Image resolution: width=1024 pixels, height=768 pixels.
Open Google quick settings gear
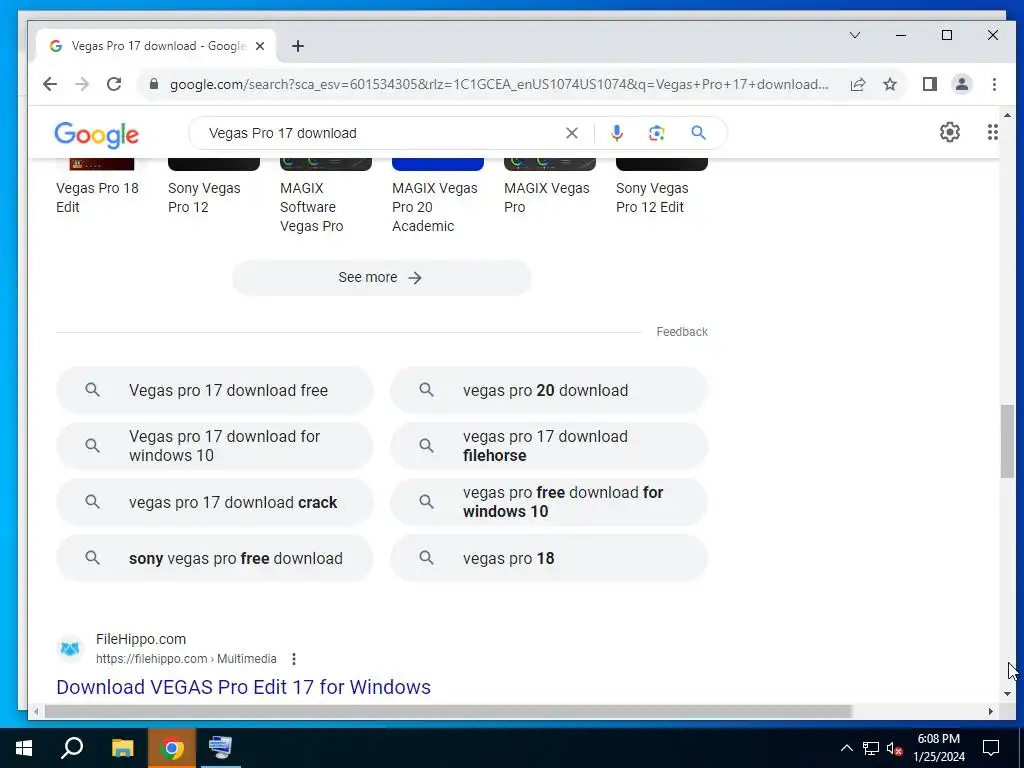pyautogui.click(x=950, y=132)
